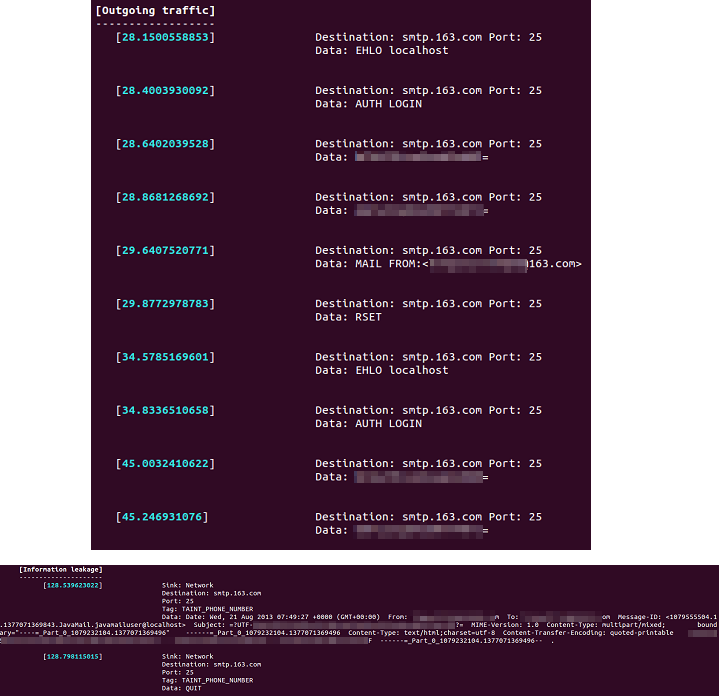This screenshot has width=720, height=700.
Task: Select 'Data: AUTH LOGIN' under 34.8336510658
Action: [368, 423]
